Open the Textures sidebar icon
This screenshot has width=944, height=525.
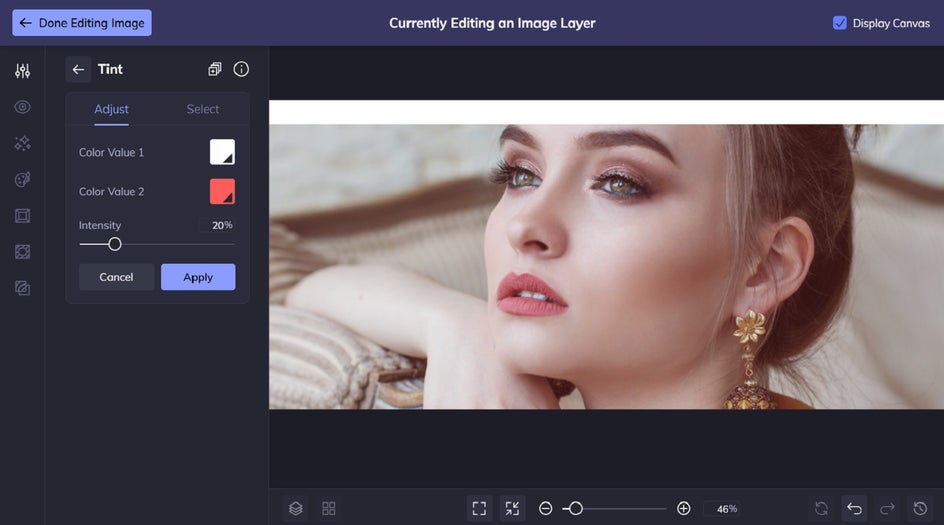pos(22,288)
